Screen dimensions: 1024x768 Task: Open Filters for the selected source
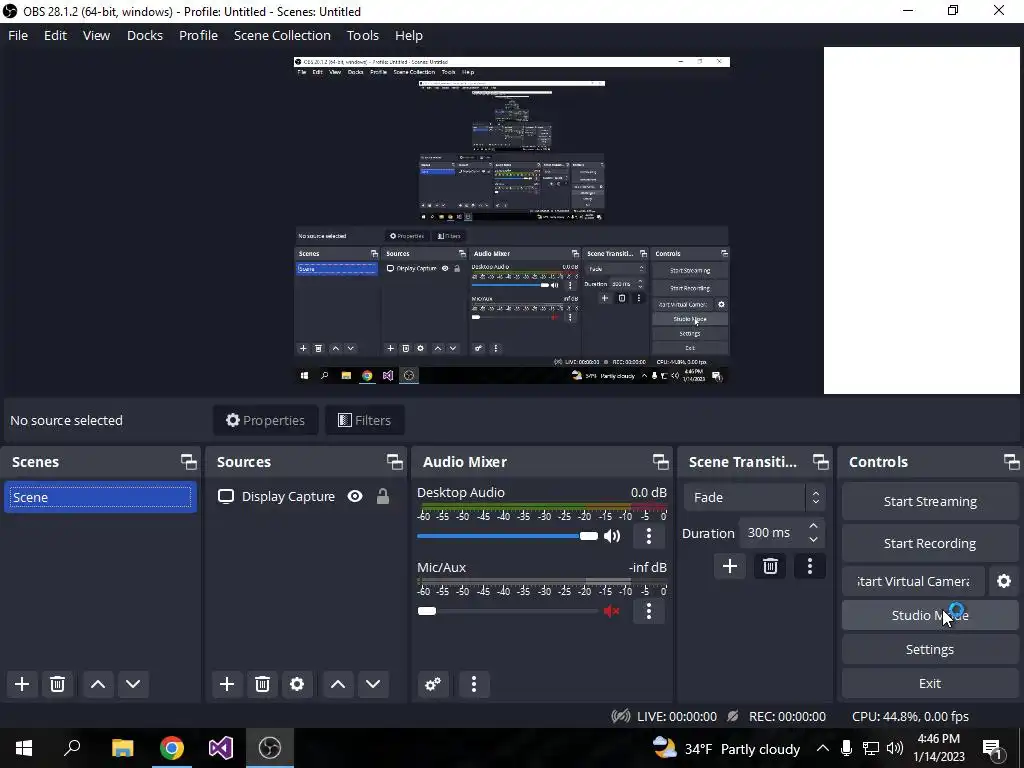coord(364,420)
